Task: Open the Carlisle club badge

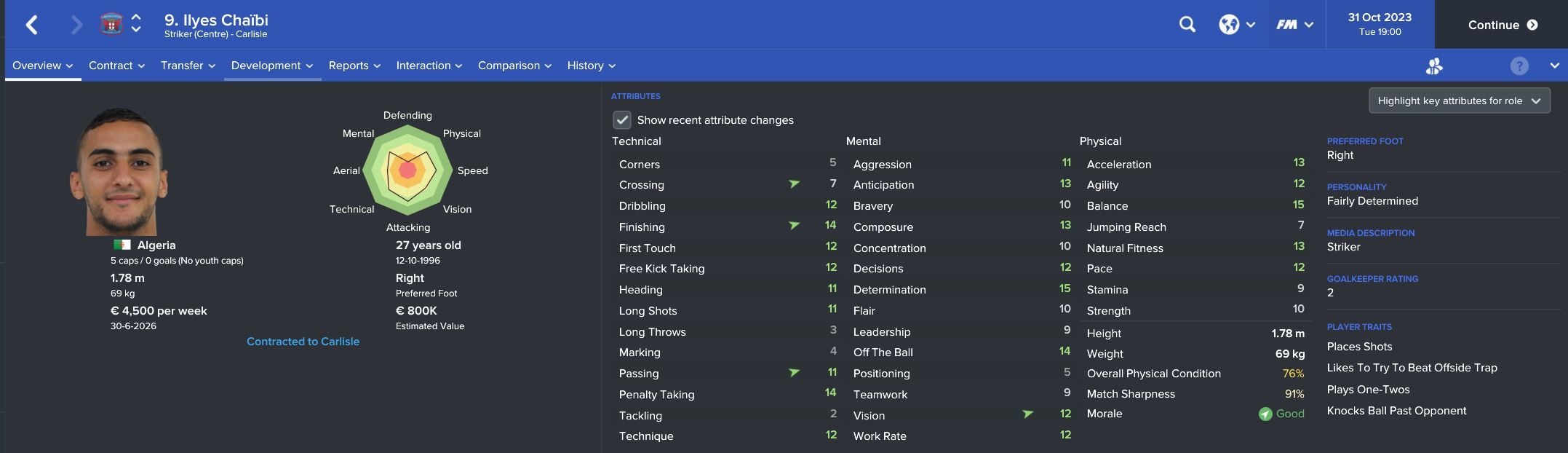Action: point(111,24)
